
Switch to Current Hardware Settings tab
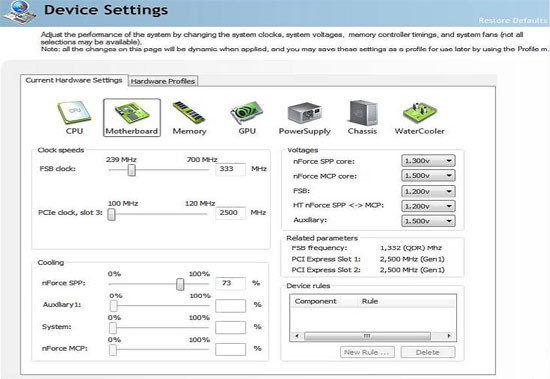click(x=74, y=80)
